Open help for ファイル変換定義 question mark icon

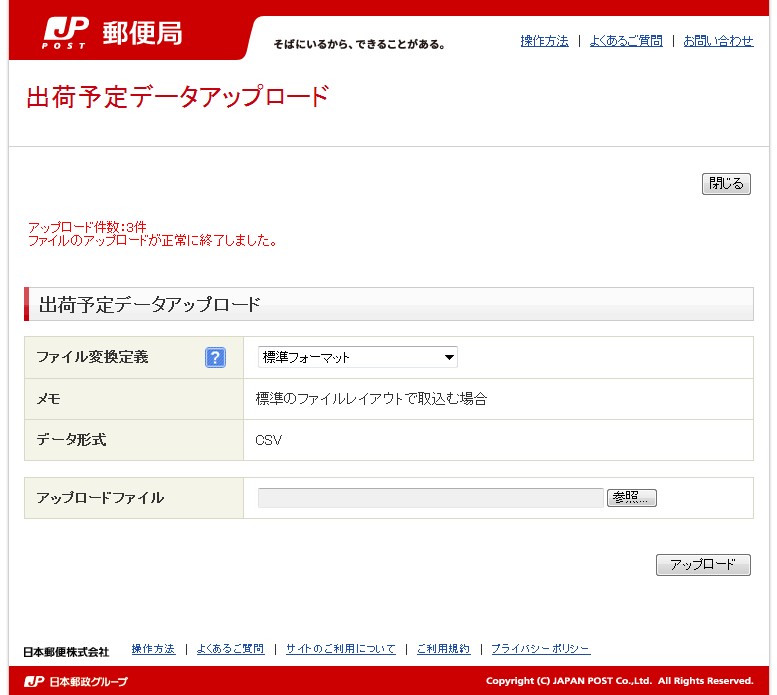216,358
